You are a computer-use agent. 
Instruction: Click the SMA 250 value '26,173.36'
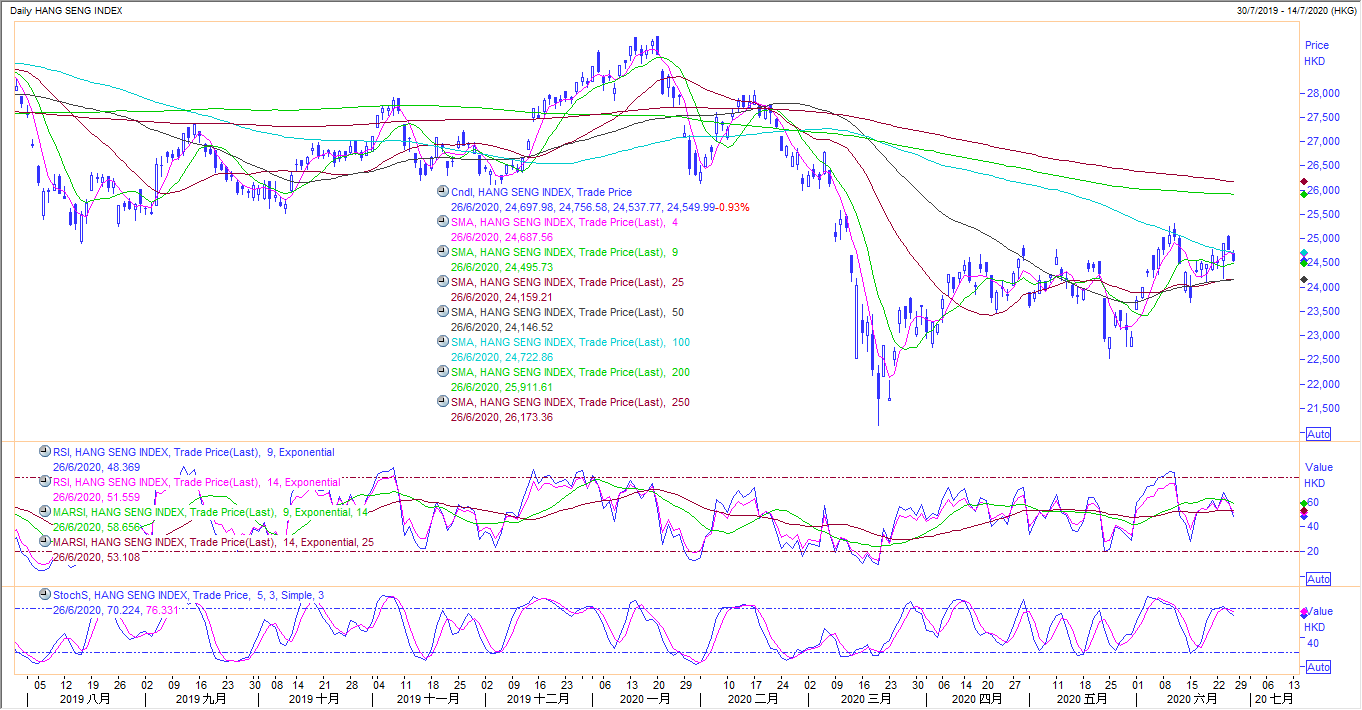[530, 417]
